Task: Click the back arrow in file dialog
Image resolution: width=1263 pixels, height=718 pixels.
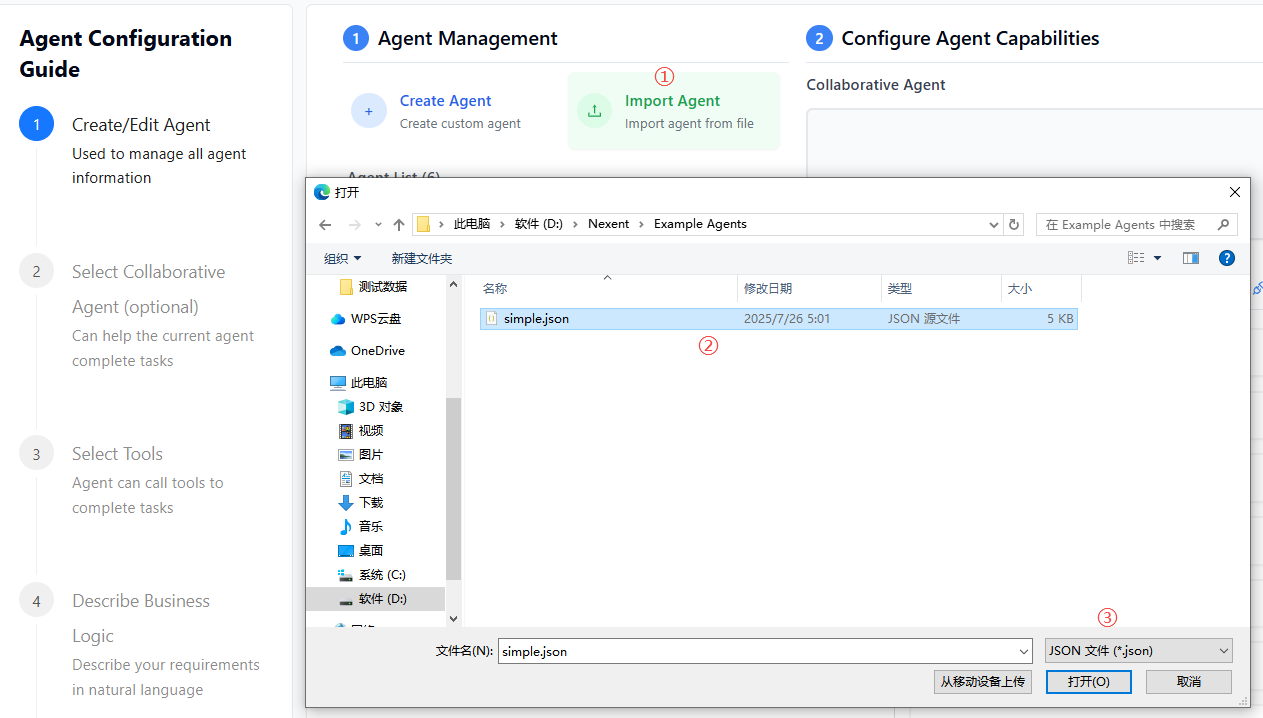Action: (325, 225)
